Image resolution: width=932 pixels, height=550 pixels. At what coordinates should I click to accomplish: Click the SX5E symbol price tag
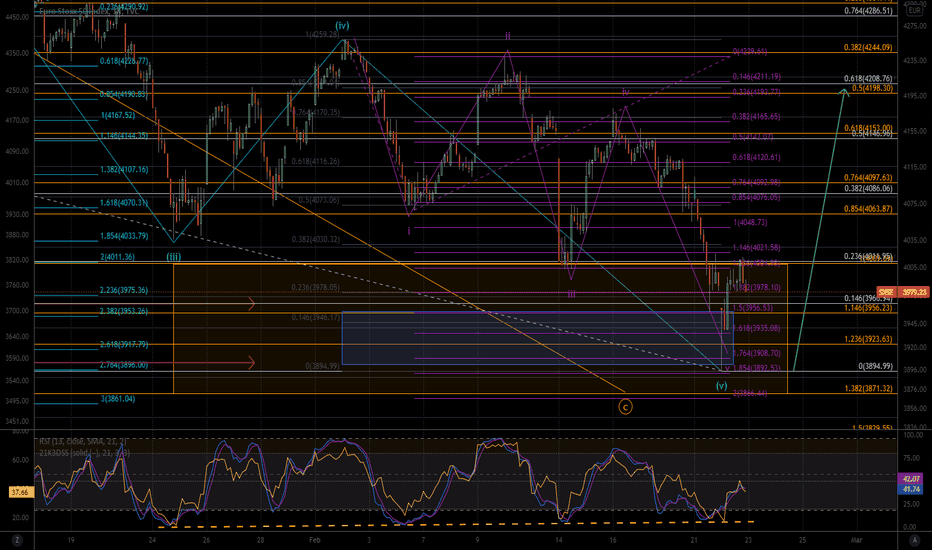[886, 292]
